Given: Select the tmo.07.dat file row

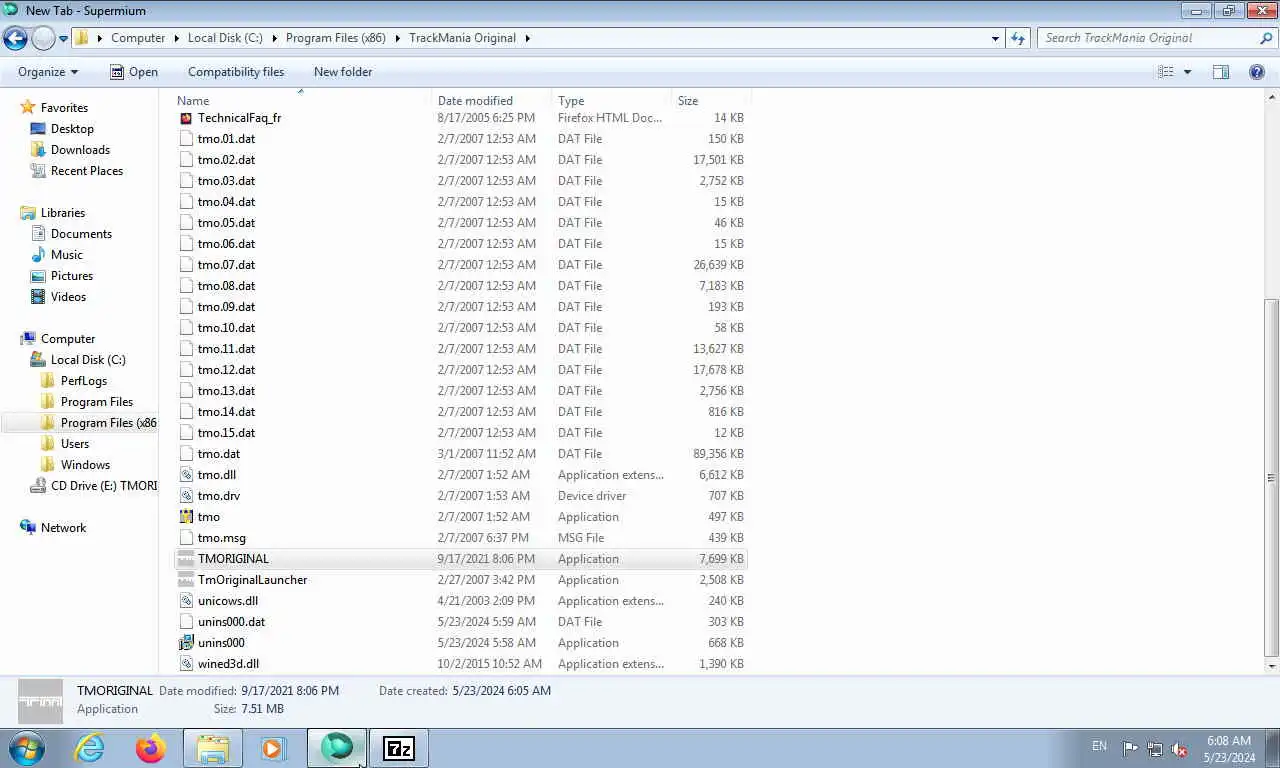Looking at the screenshot, I should pyautogui.click(x=461, y=265).
